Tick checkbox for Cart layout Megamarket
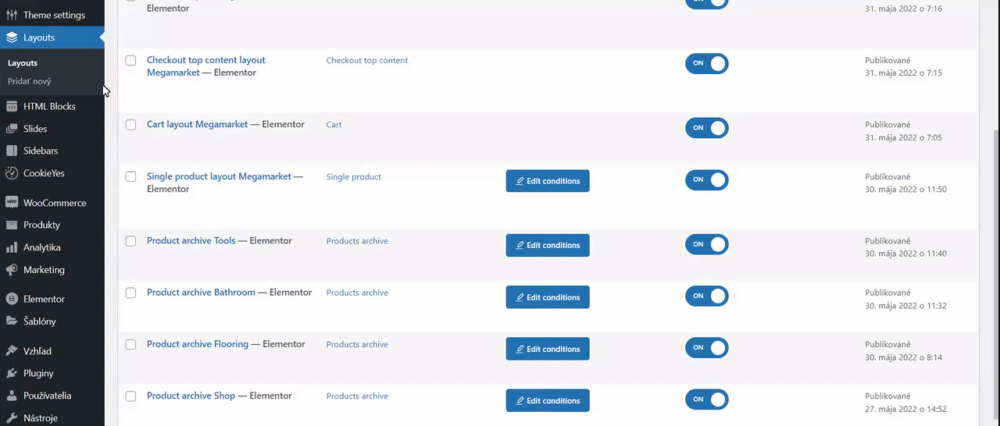The width and height of the screenshot is (1000, 426). 131,125
